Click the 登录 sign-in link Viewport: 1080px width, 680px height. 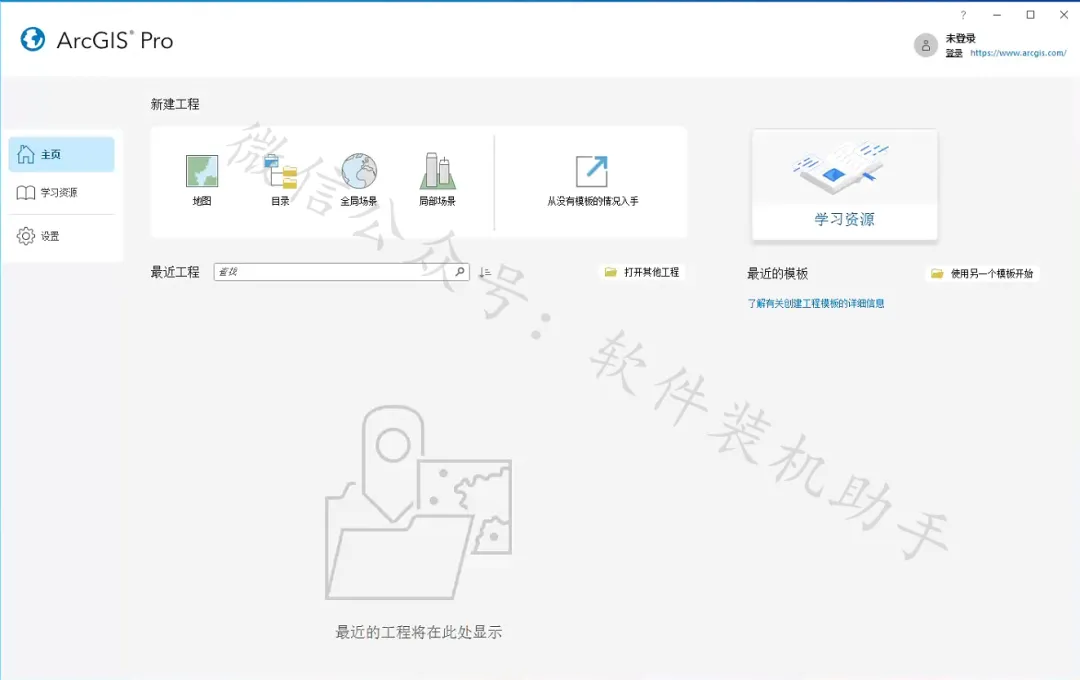[x=954, y=53]
